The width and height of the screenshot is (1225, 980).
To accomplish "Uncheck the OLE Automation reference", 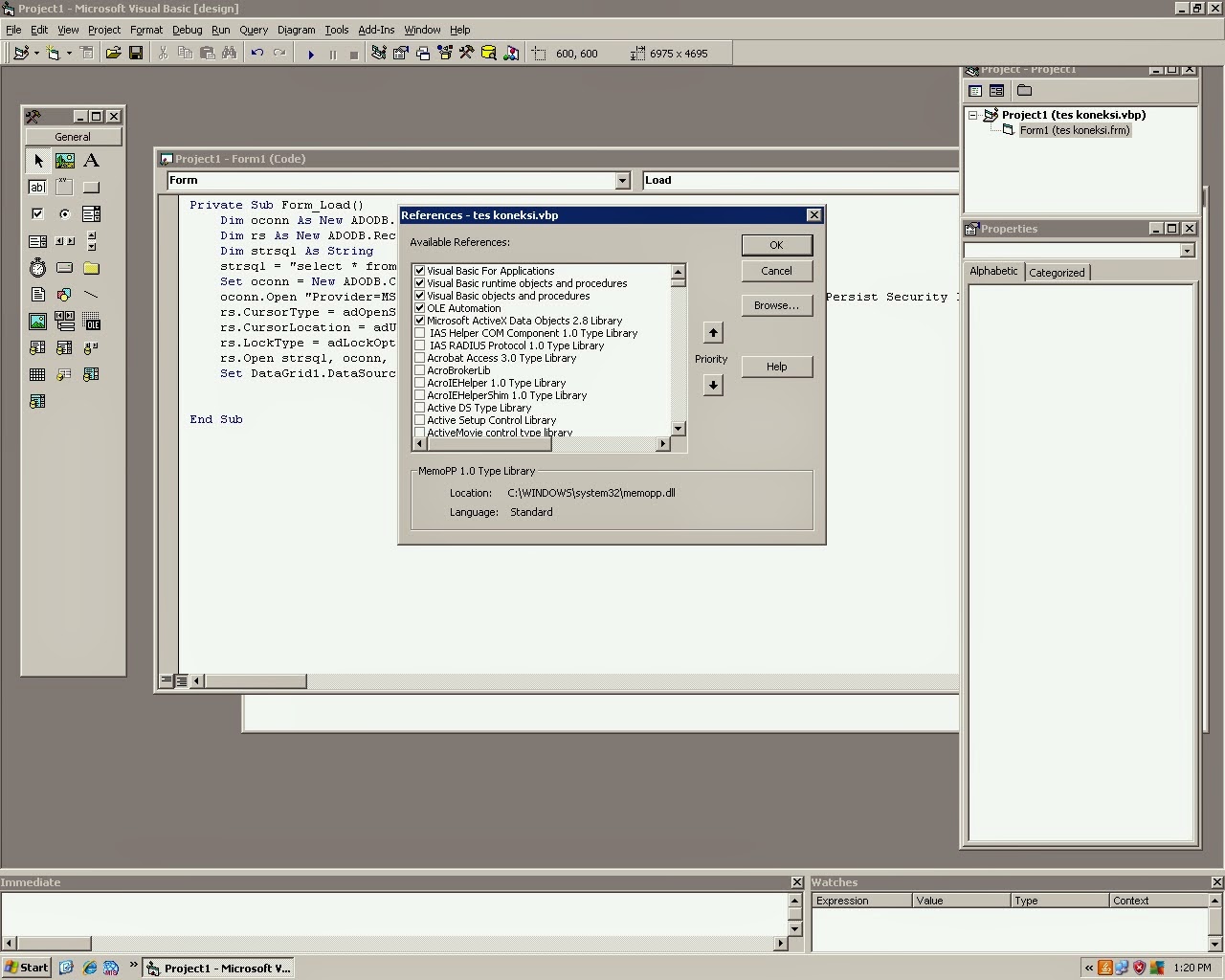I will tap(419, 308).
